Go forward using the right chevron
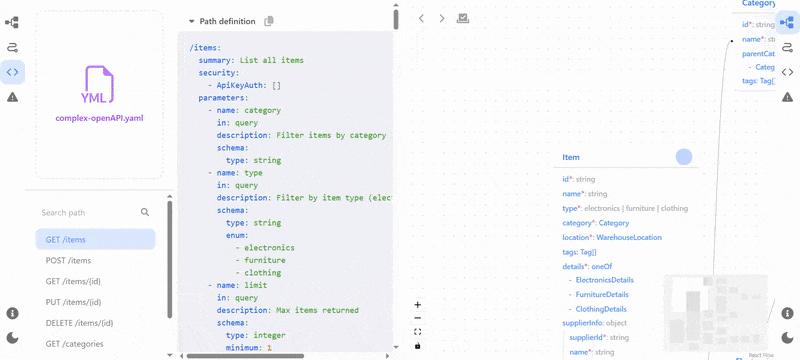 (x=442, y=18)
